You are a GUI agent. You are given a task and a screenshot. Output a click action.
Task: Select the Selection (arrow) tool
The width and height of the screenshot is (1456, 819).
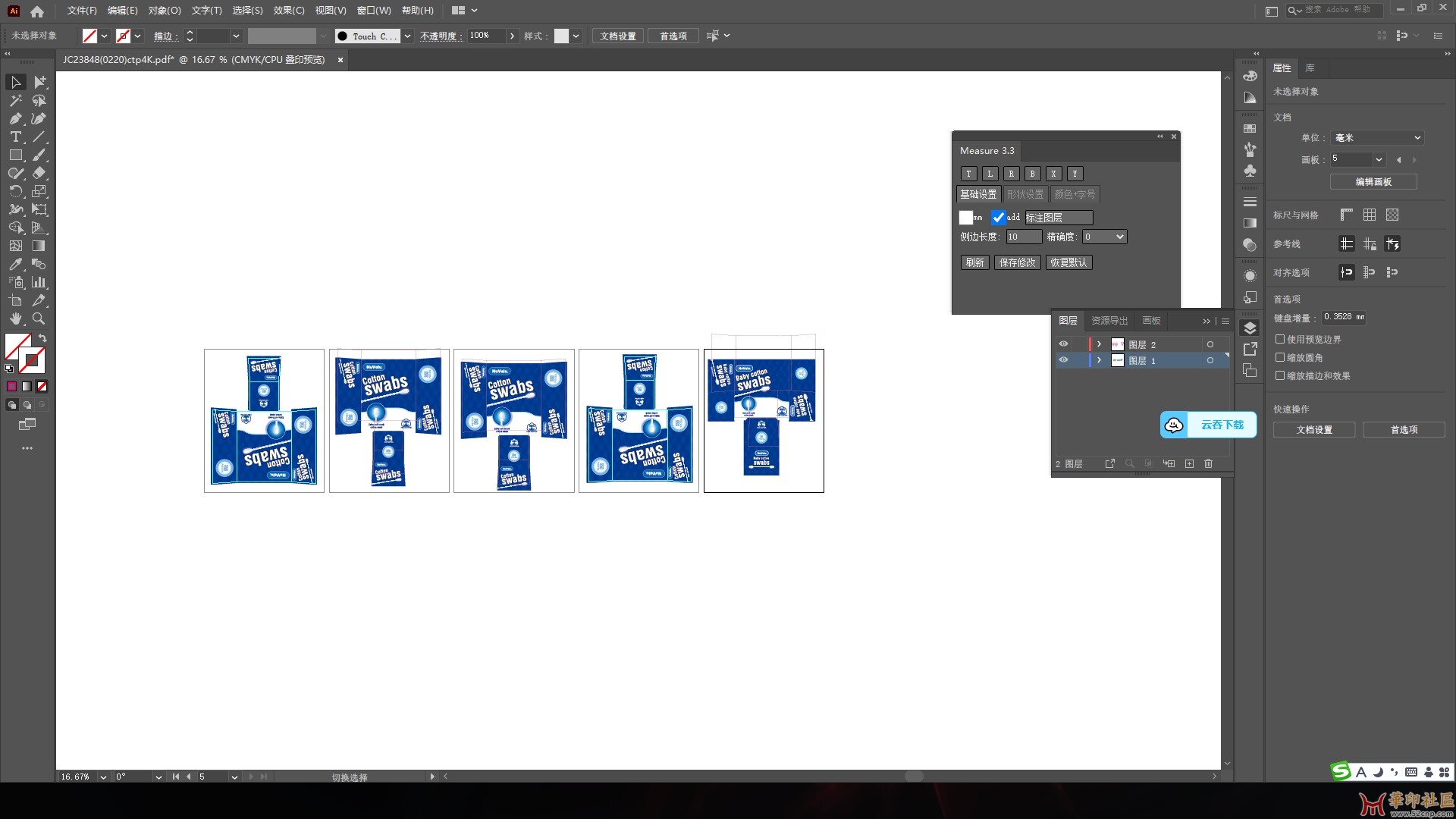(15, 82)
